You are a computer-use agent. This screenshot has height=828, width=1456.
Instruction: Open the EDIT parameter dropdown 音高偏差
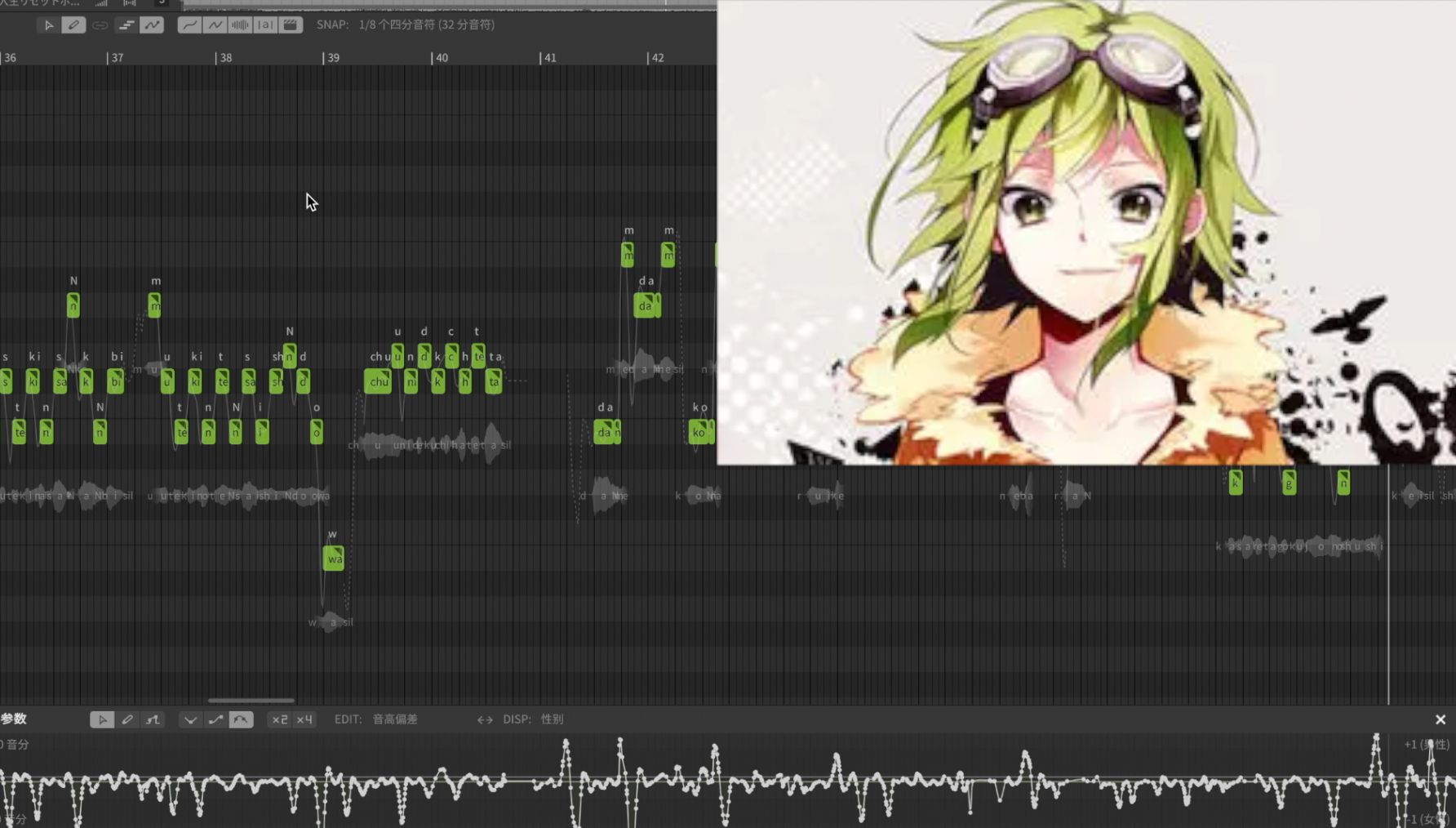(x=395, y=719)
